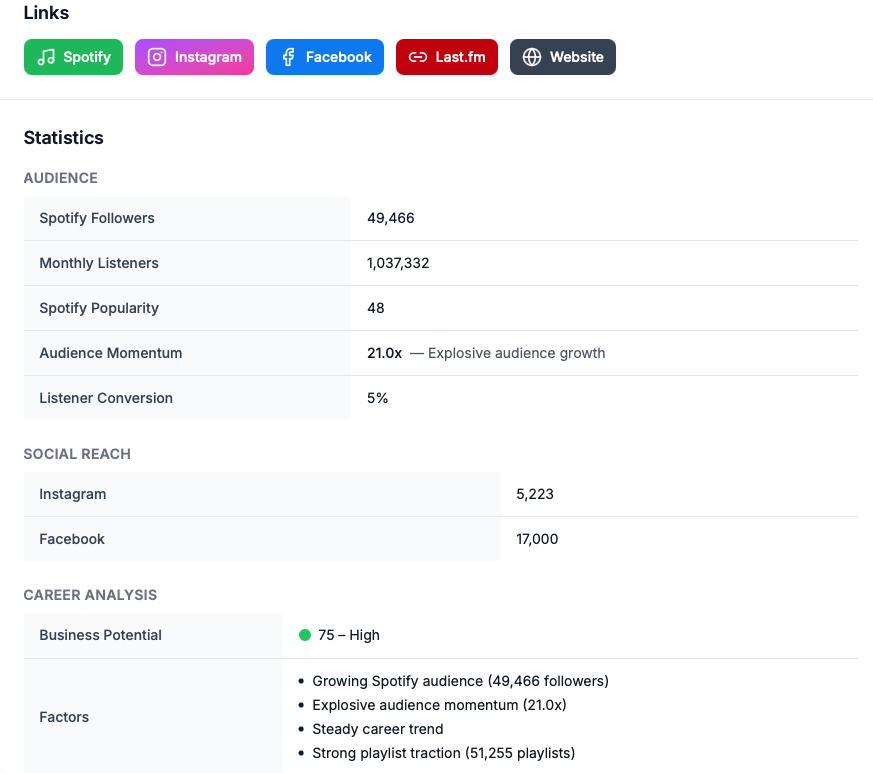Click the Spotify Popularity row label

(x=99, y=308)
